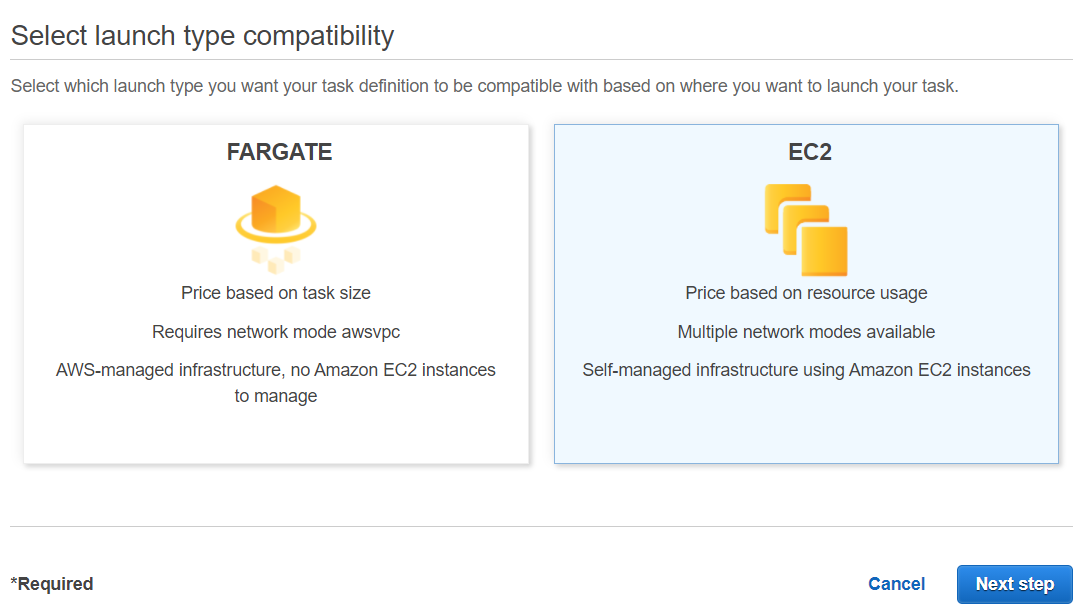The width and height of the screenshot is (1087, 613).
Task: Click the EC2 stacked containers icon
Action: point(806,225)
